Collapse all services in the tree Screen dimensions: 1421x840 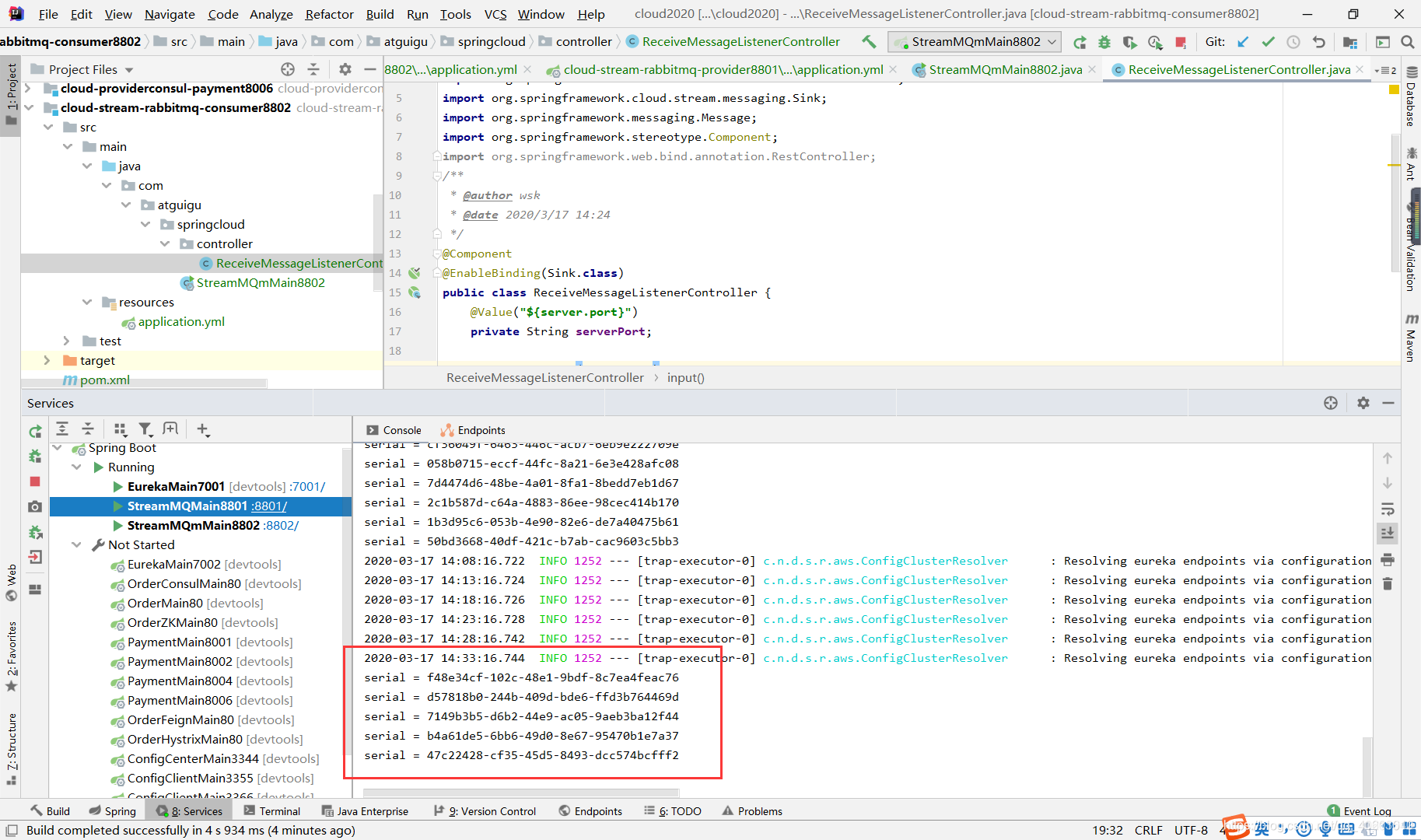click(88, 429)
